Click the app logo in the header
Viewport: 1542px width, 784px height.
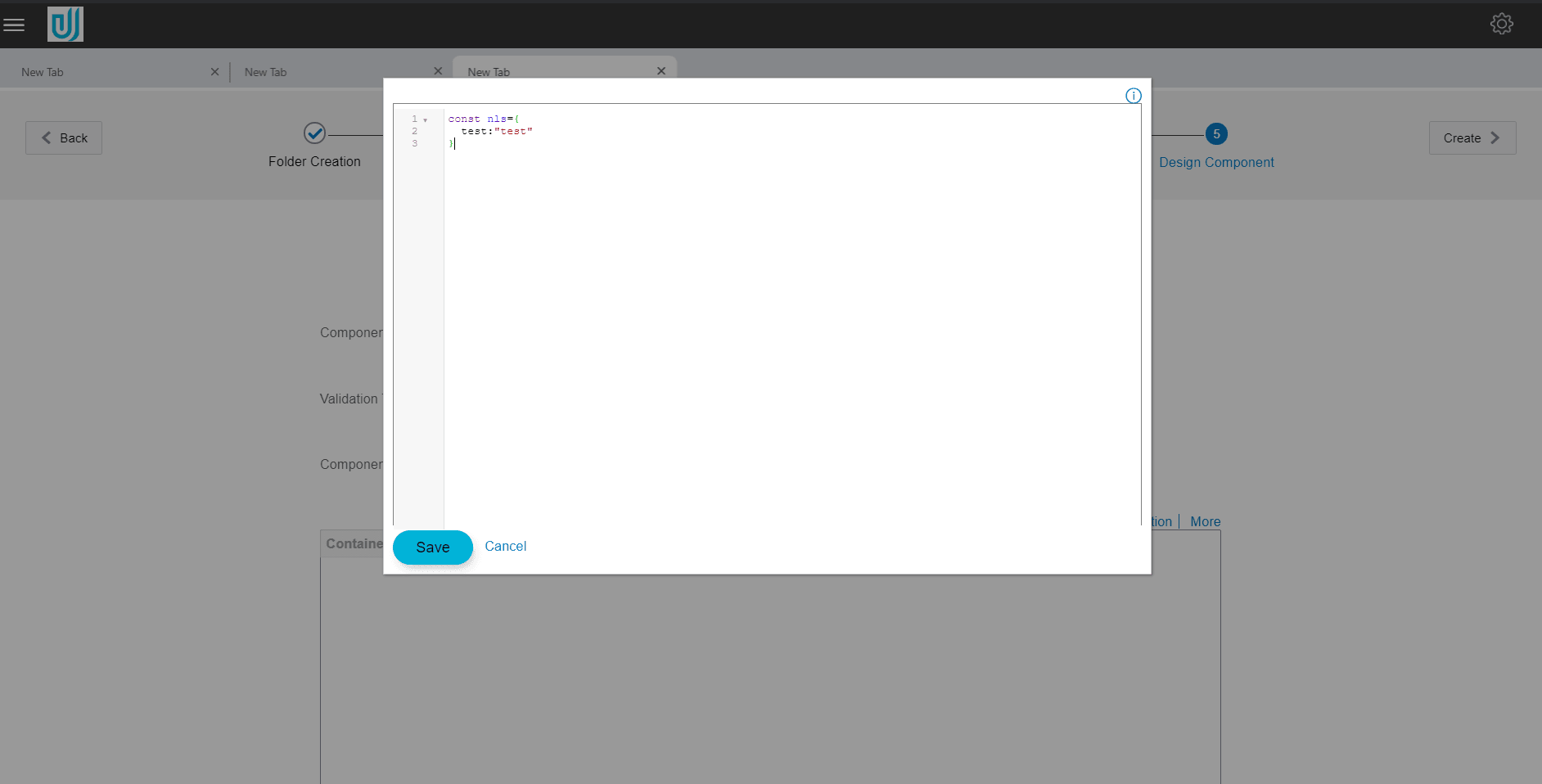pyautogui.click(x=65, y=25)
